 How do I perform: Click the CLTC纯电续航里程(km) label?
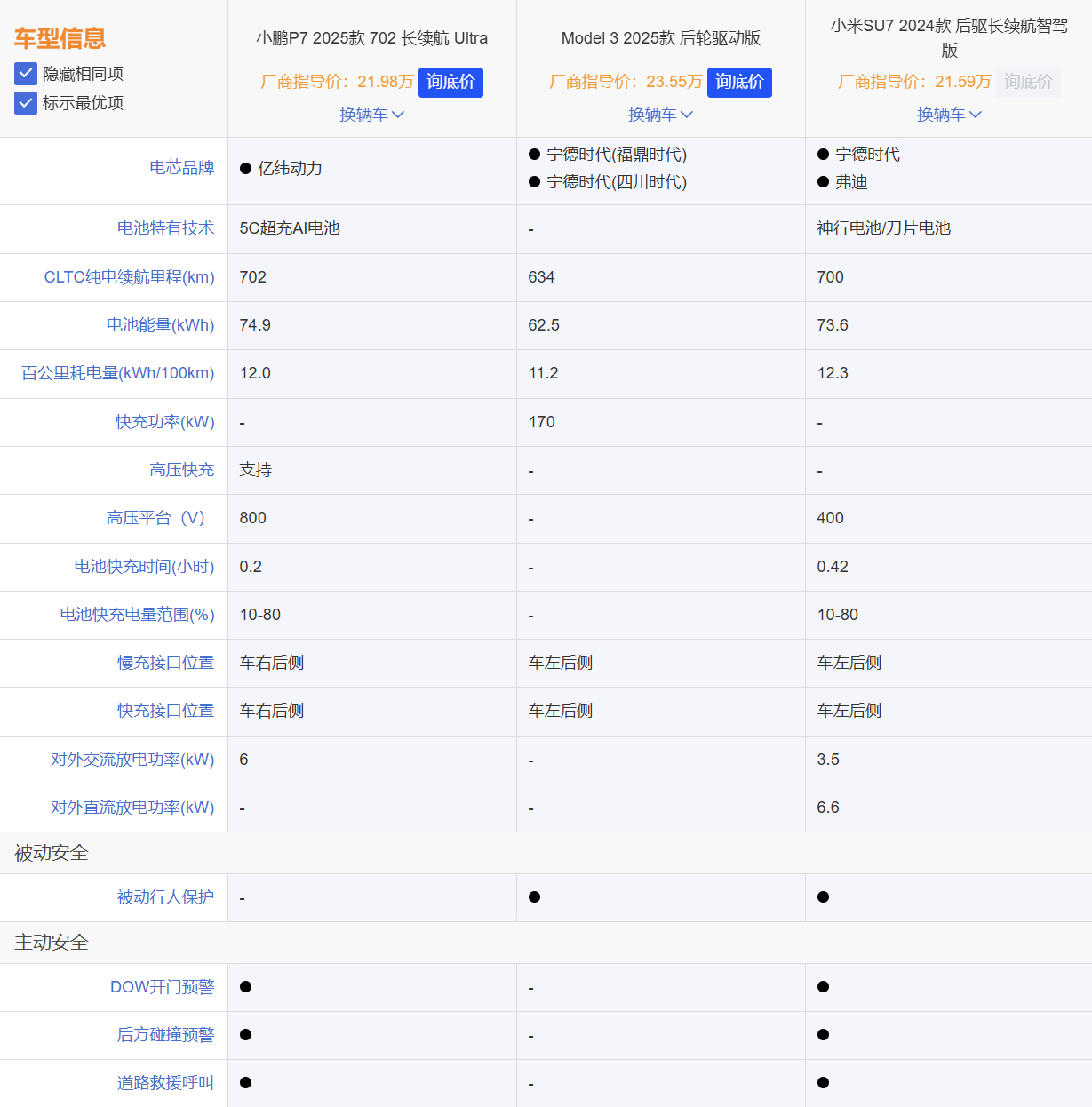point(130,277)
